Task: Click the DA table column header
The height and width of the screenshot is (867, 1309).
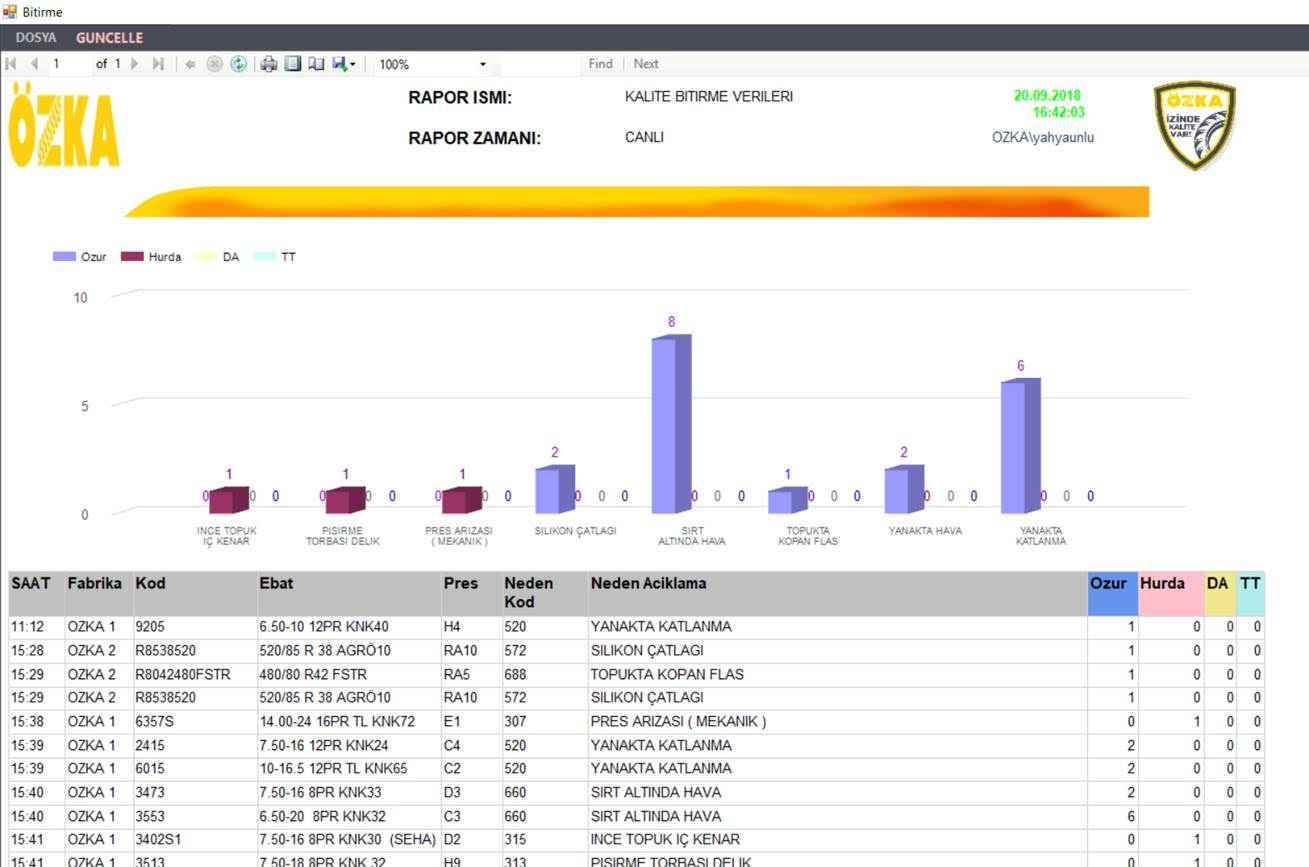Action: pos(1220,593)
